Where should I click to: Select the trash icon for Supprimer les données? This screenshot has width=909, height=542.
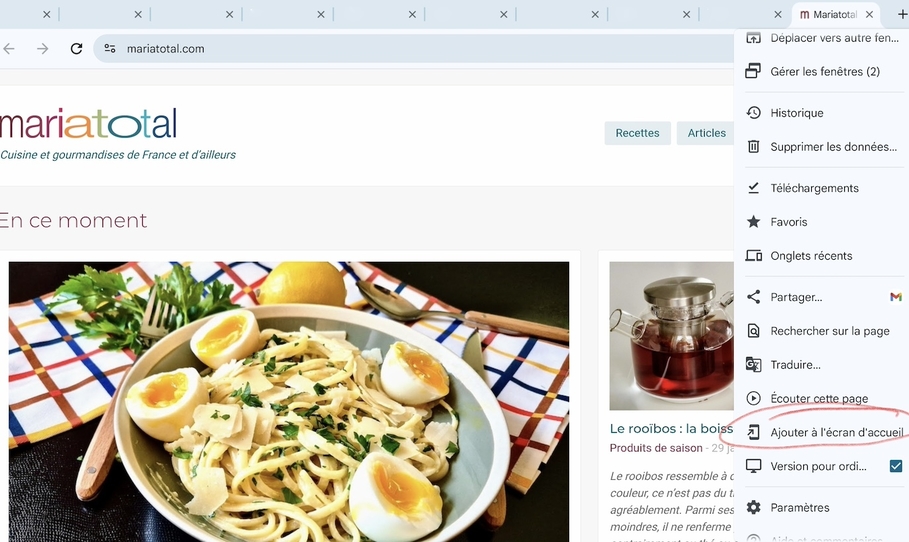753,147
